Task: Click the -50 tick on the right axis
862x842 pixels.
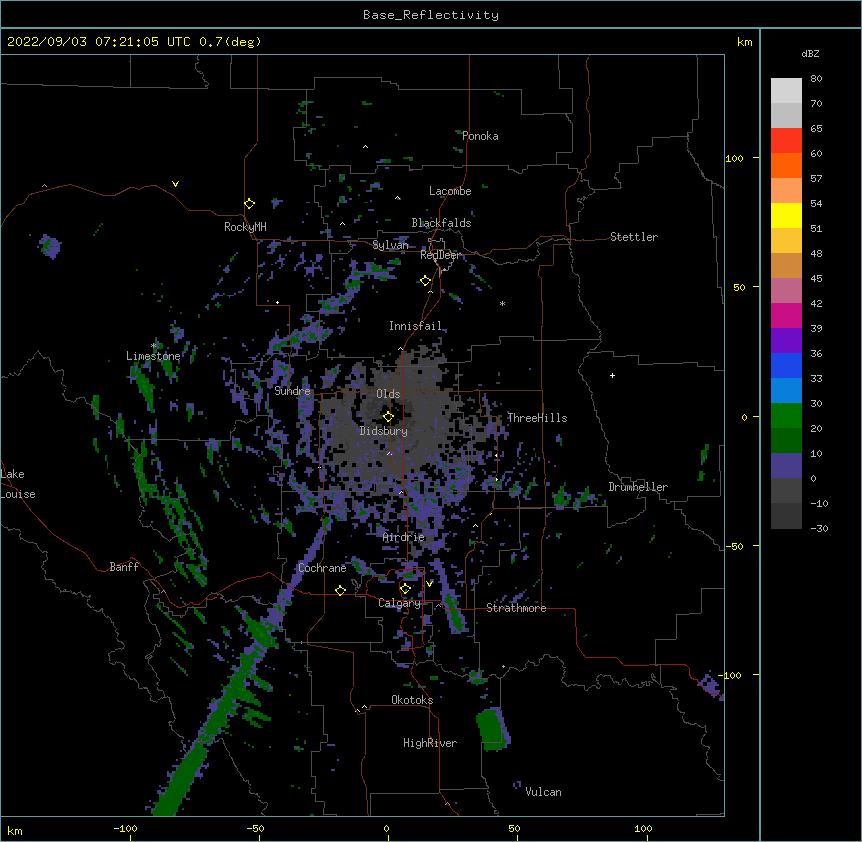Action: coord(734,546)
